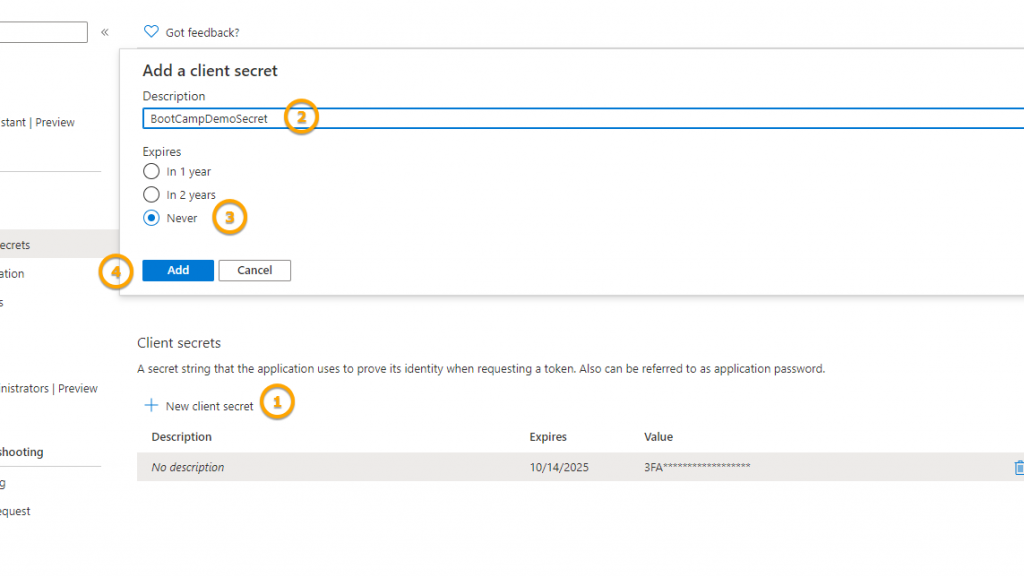The height and width of the screenshot is (577, 1024).
Task: Collapse the sidebar using the double-chevron icon
Action: coord(104,31)
